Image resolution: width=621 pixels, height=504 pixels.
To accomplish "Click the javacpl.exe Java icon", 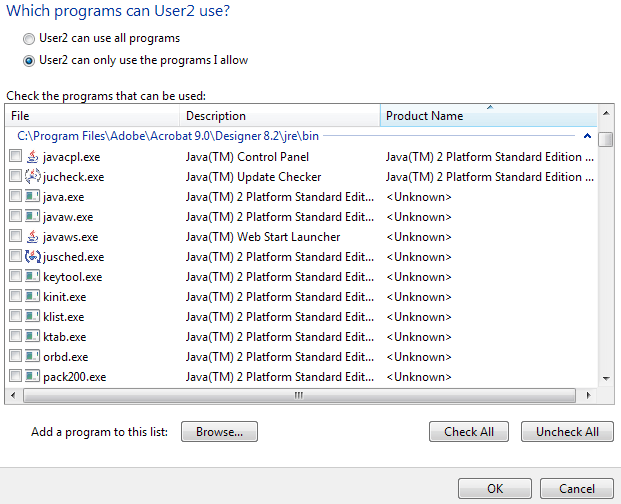I will pos(32,157).
